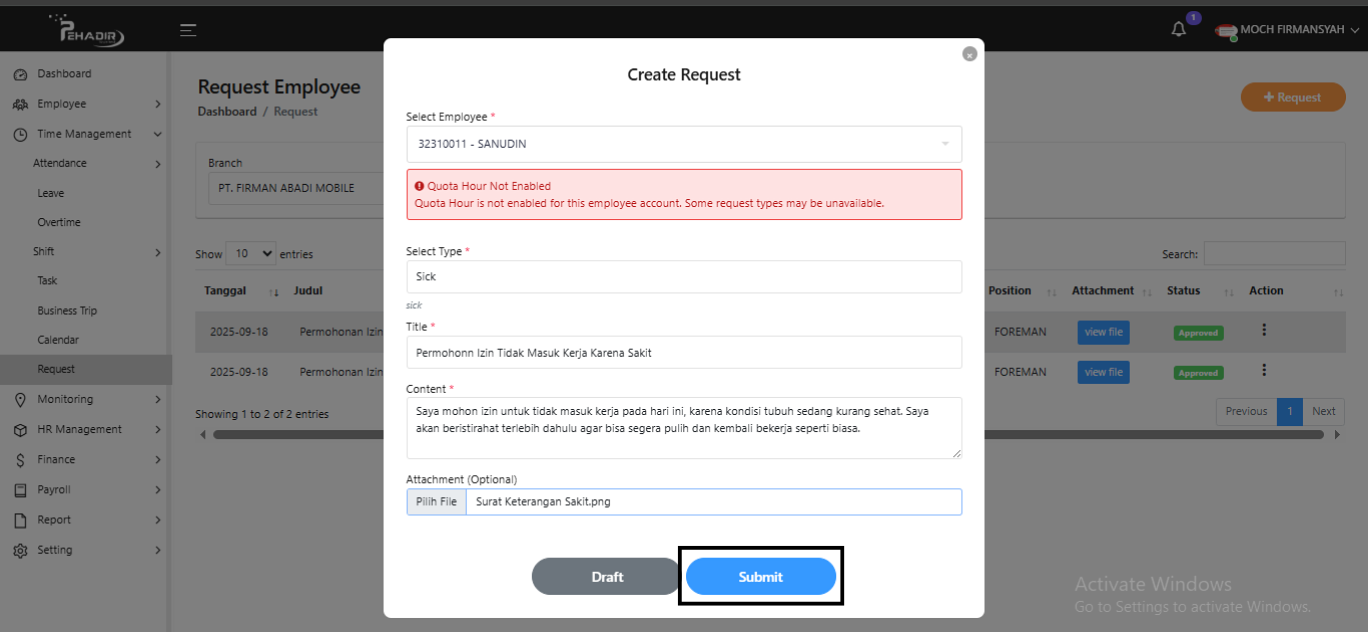
Task: Open the notification bell
Action: click(1177, 28)
